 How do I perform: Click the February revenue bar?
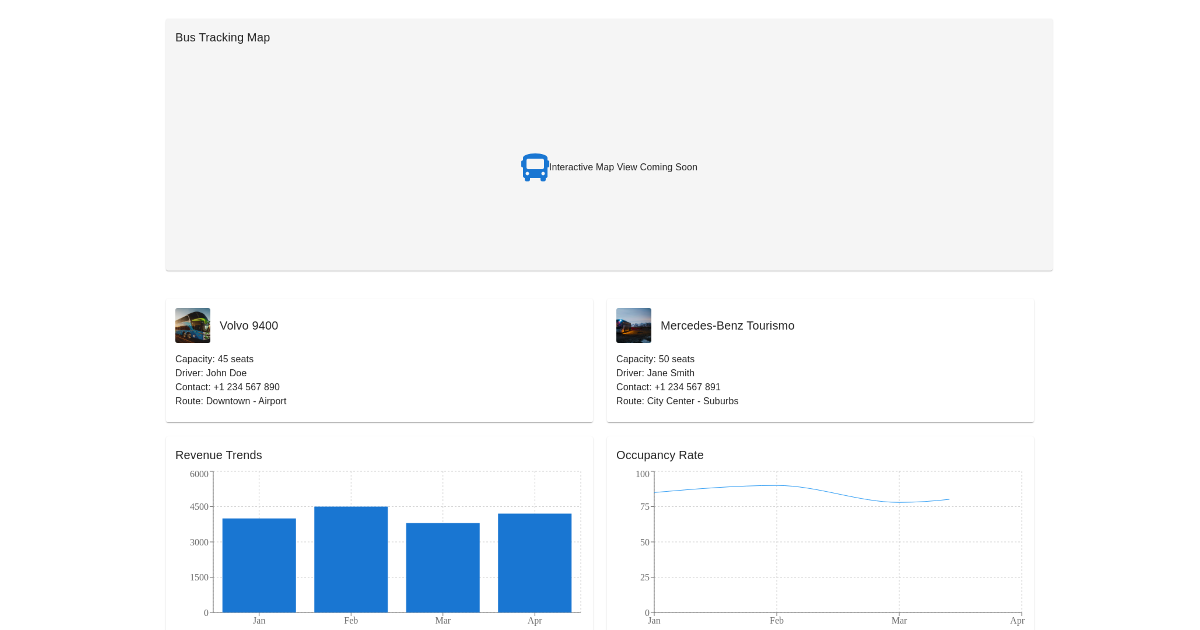pyautogui.click(x=351, y=559)
